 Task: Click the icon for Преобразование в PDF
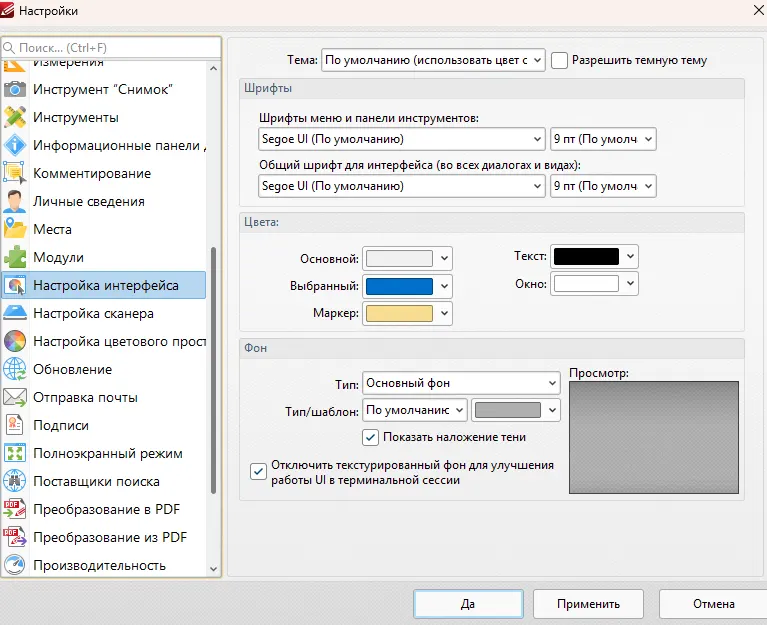pos(15,509)
